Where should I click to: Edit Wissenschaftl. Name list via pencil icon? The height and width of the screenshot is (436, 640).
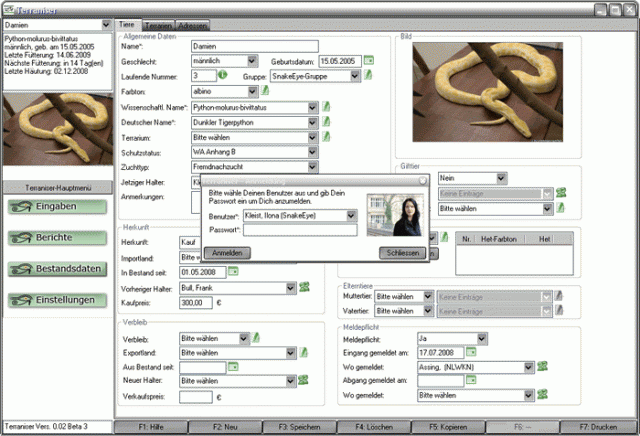(x=326, y=107)
